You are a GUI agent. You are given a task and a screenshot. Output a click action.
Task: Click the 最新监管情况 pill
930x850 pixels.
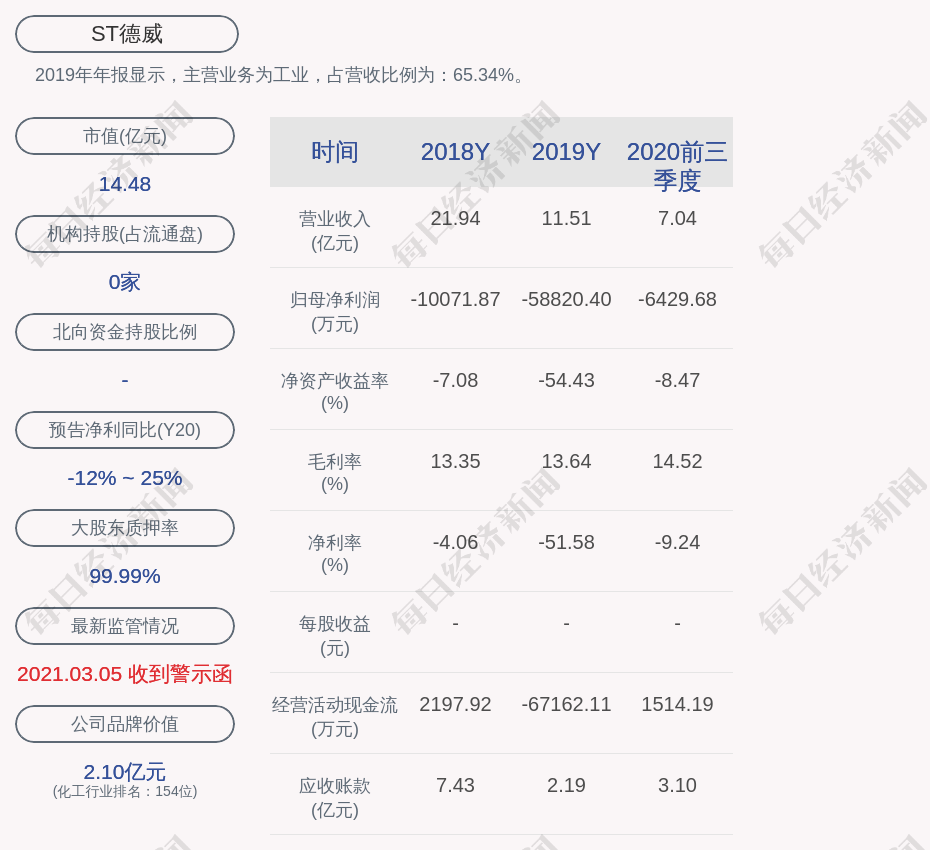pos(125,626)
